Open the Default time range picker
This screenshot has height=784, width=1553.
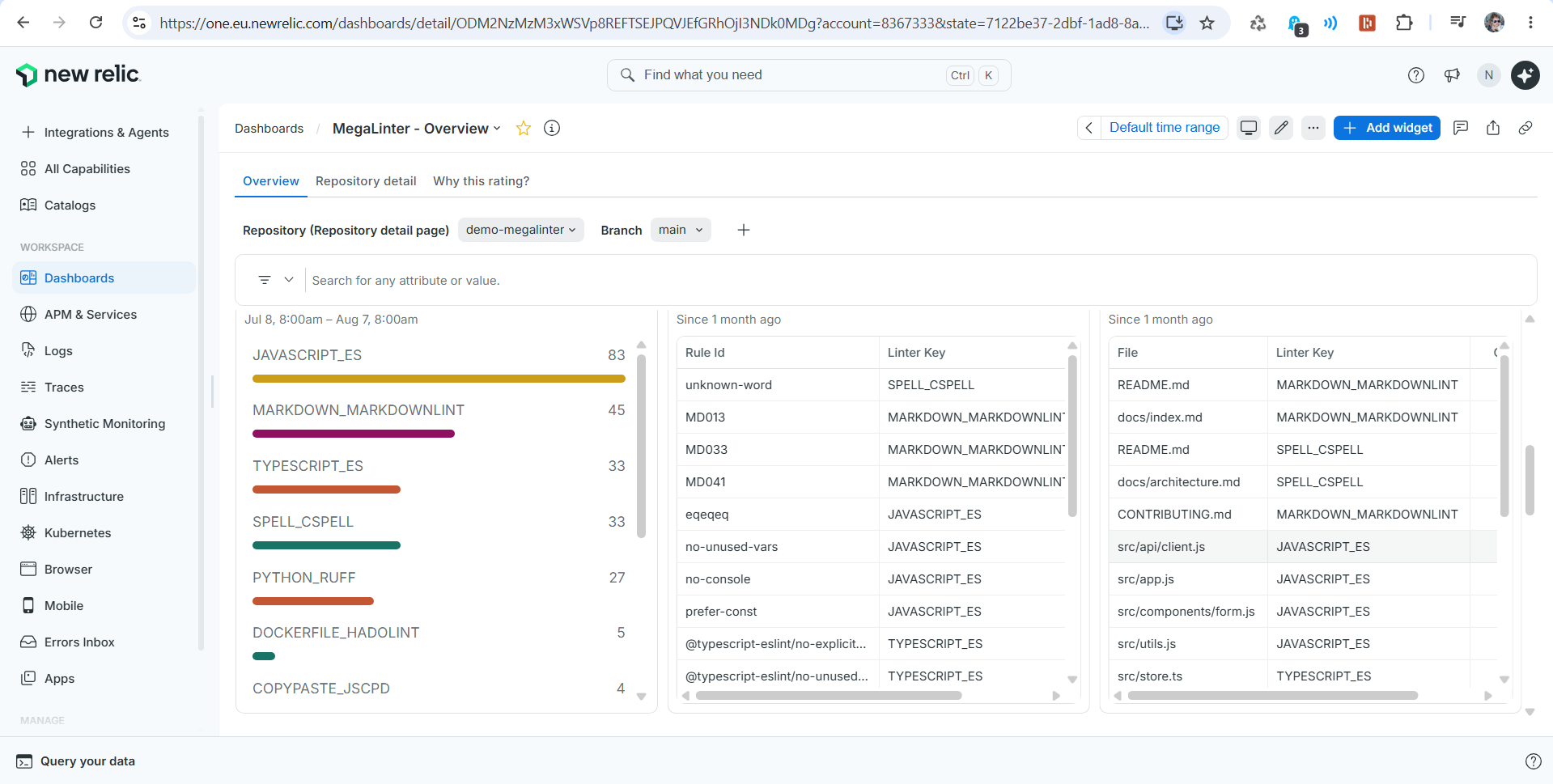point(1165,128)
